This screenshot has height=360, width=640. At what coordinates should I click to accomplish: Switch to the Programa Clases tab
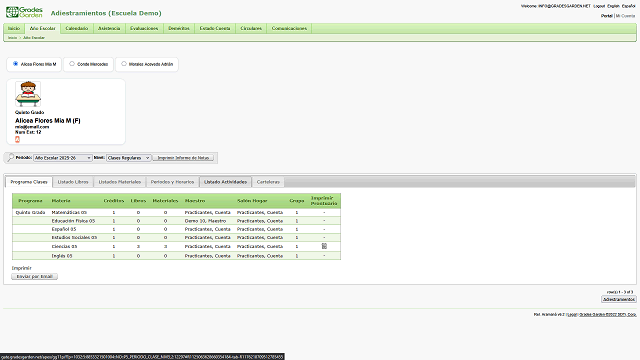(x=29, y=182)
